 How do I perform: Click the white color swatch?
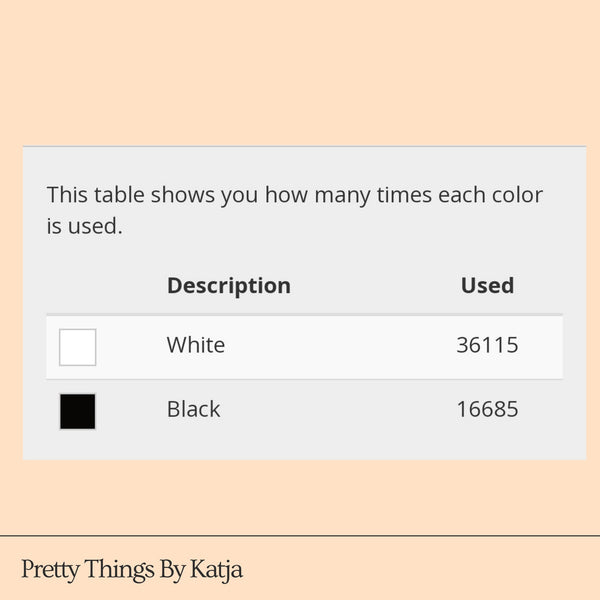[x=78, y=347]
